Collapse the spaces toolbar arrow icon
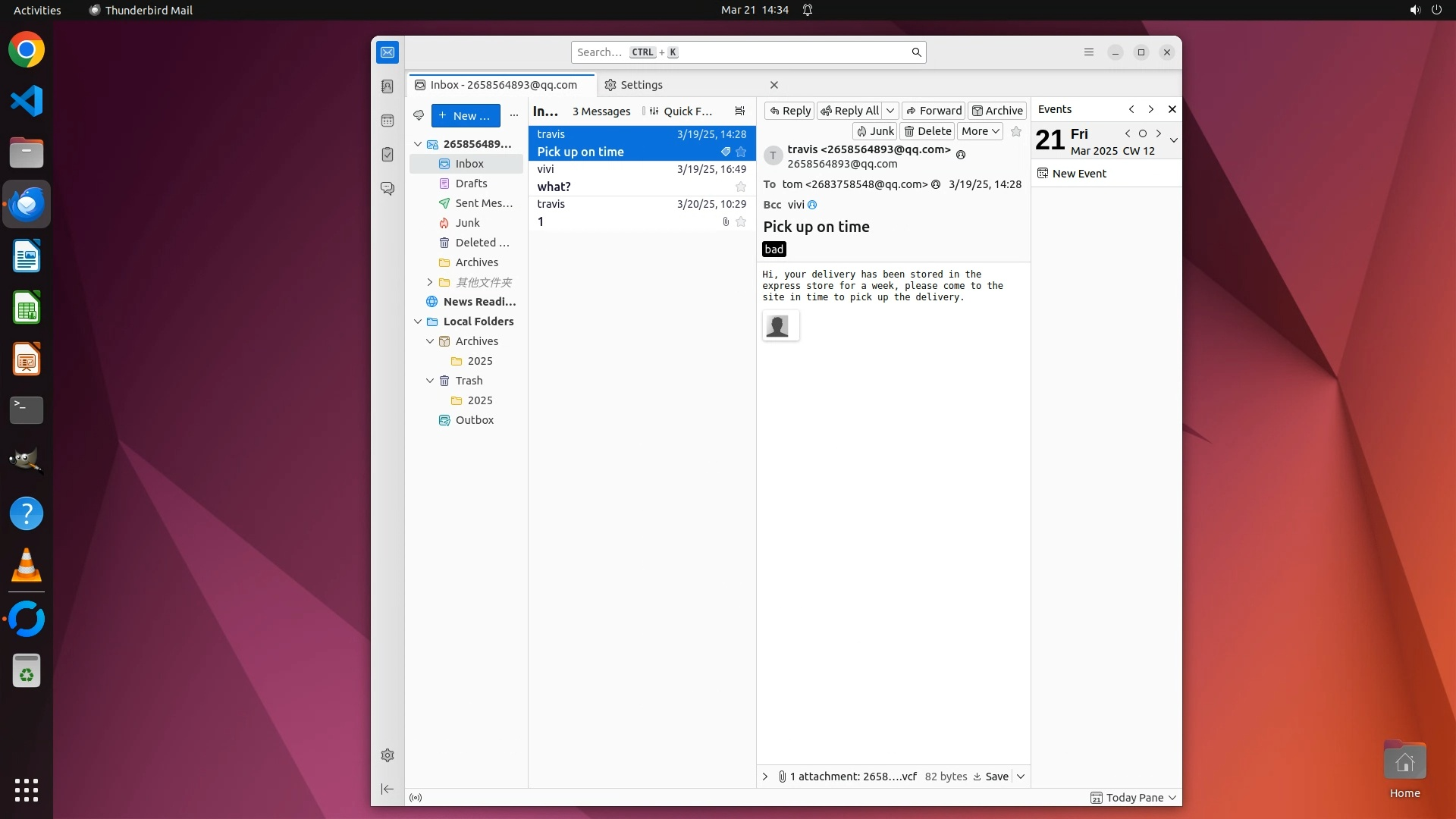Screen dimensions: 1456x819 388,789
